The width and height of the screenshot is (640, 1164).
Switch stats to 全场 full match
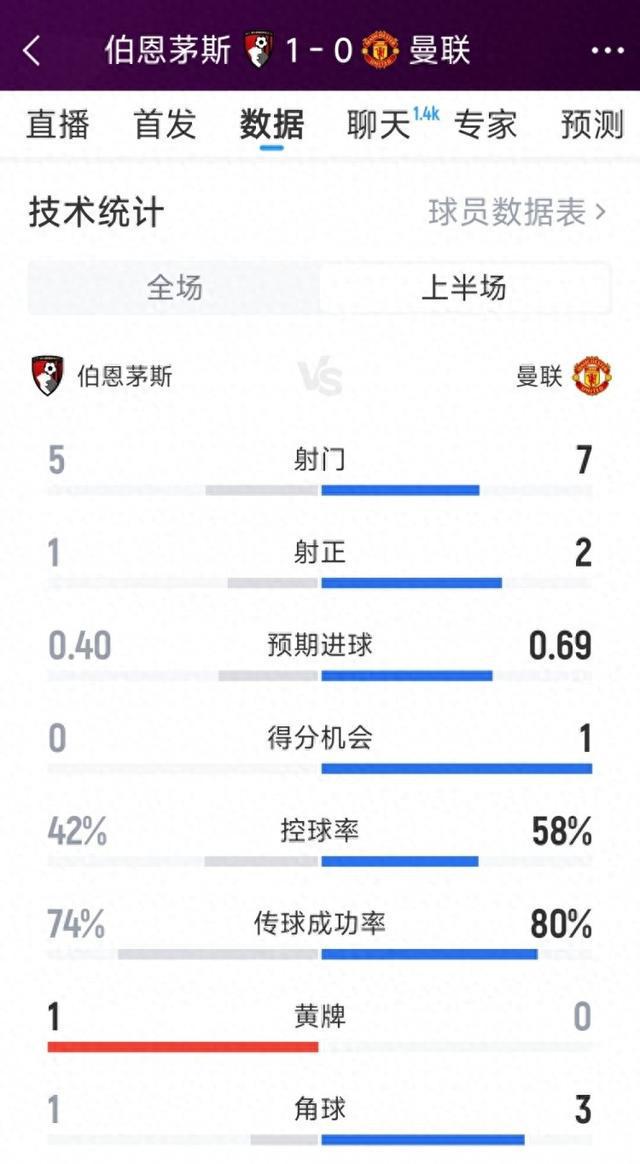coord(174,288)
